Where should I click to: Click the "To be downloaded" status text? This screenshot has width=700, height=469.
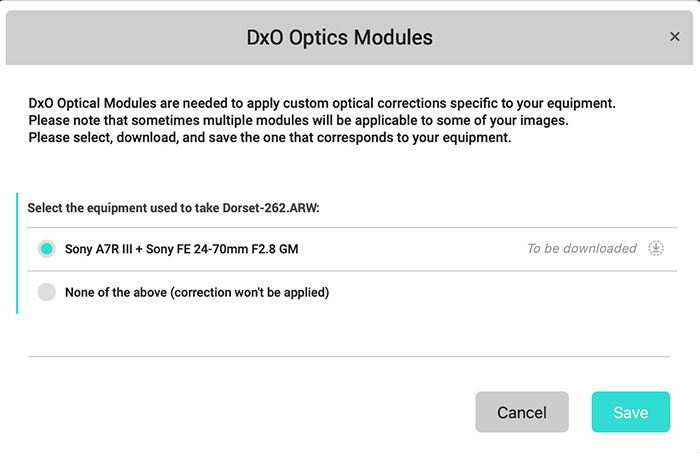[581, 248]
